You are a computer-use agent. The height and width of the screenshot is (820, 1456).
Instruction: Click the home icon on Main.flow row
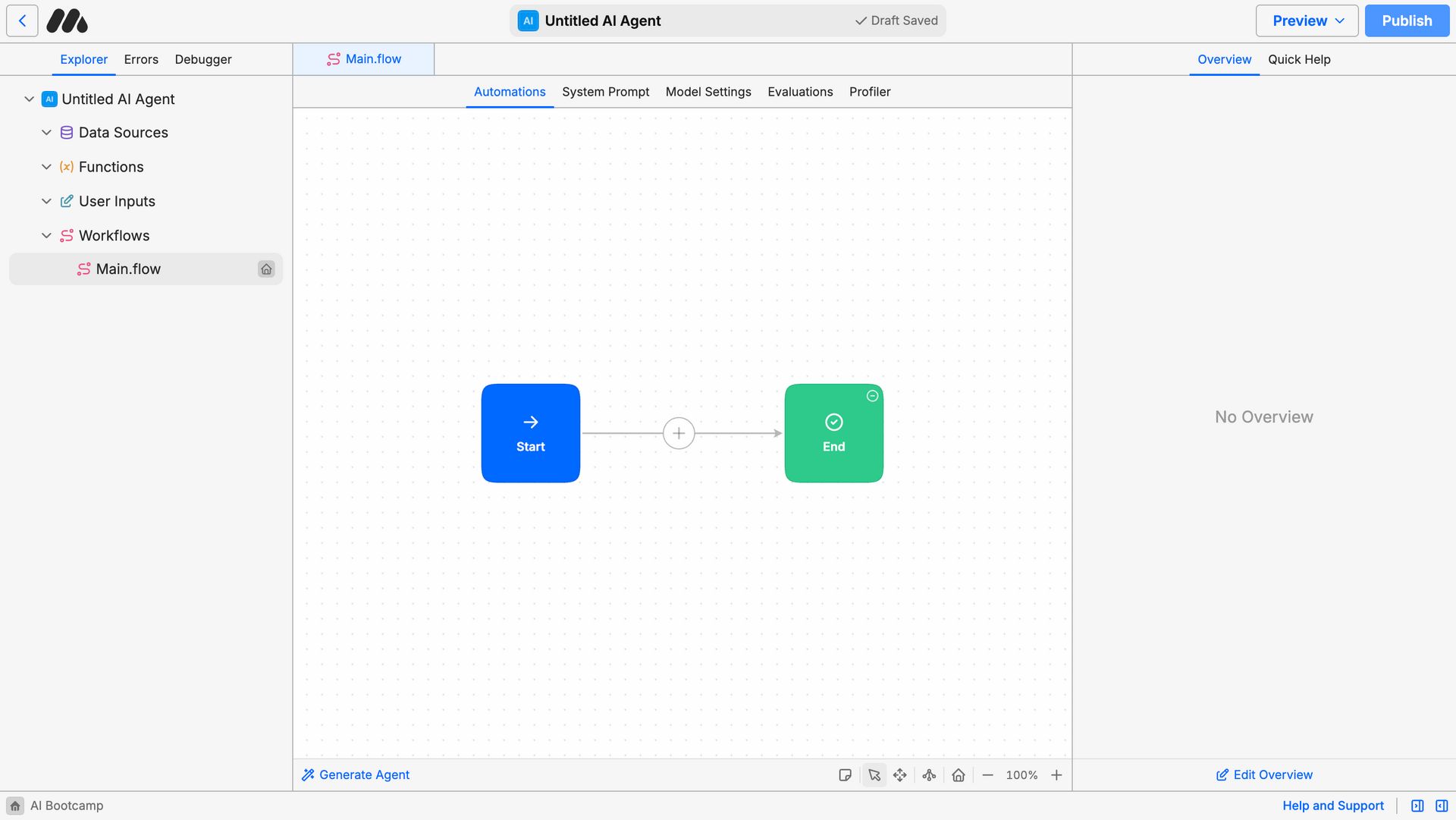[x=266, y=269]
